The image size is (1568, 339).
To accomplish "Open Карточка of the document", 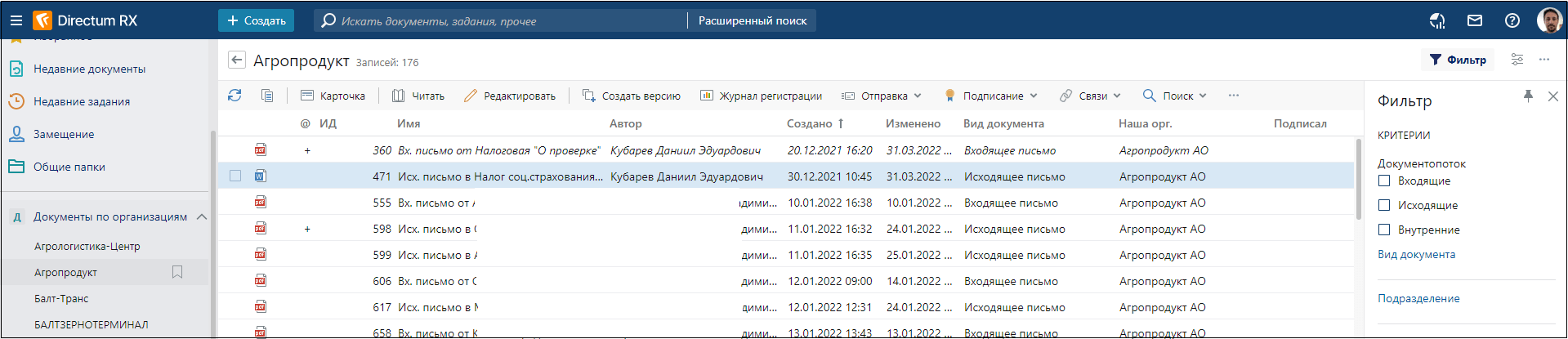I will click(x=333, y=96).
